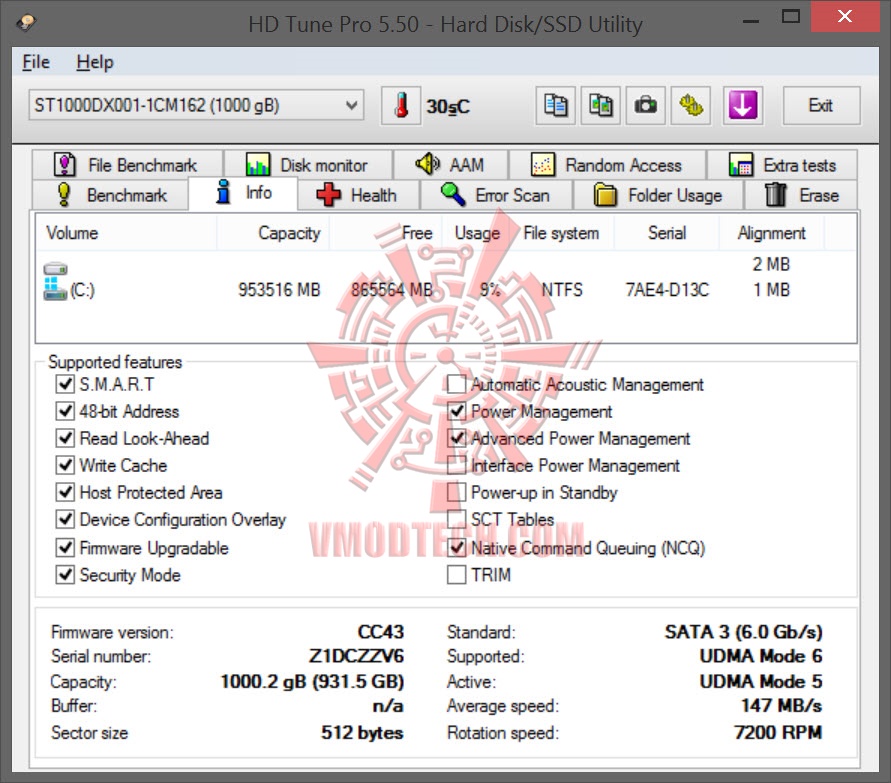Open the options gear-wrench icon

click(691, 106)
